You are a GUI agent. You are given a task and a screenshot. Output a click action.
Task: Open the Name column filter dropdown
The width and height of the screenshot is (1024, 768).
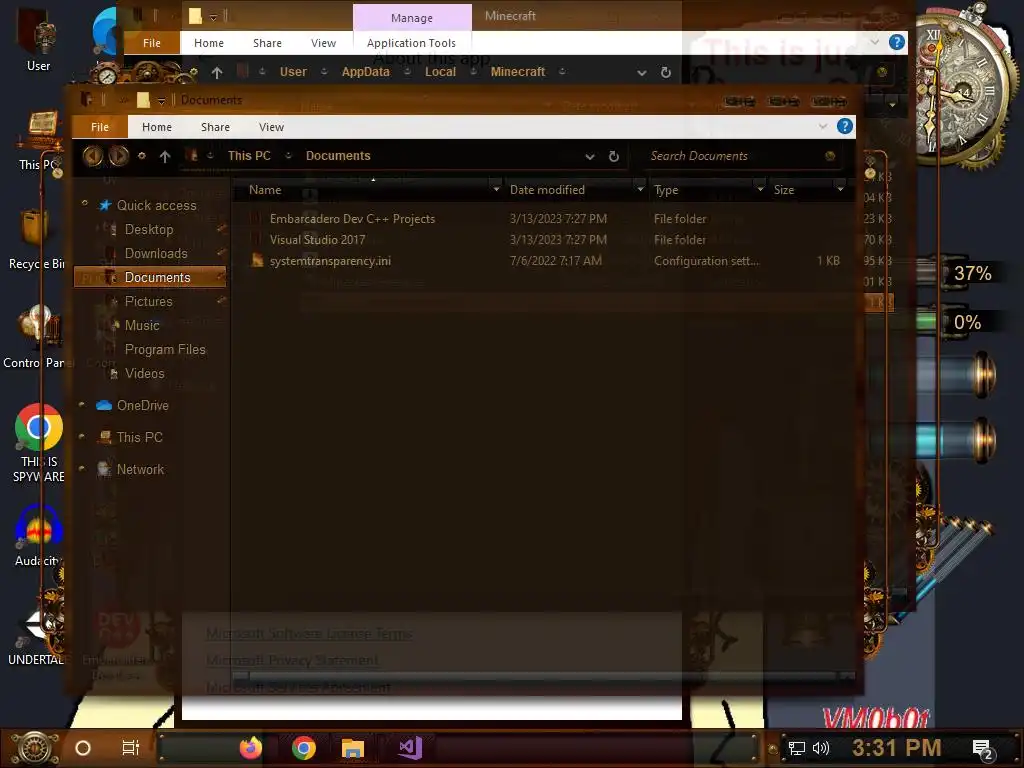tap(496, 189)
